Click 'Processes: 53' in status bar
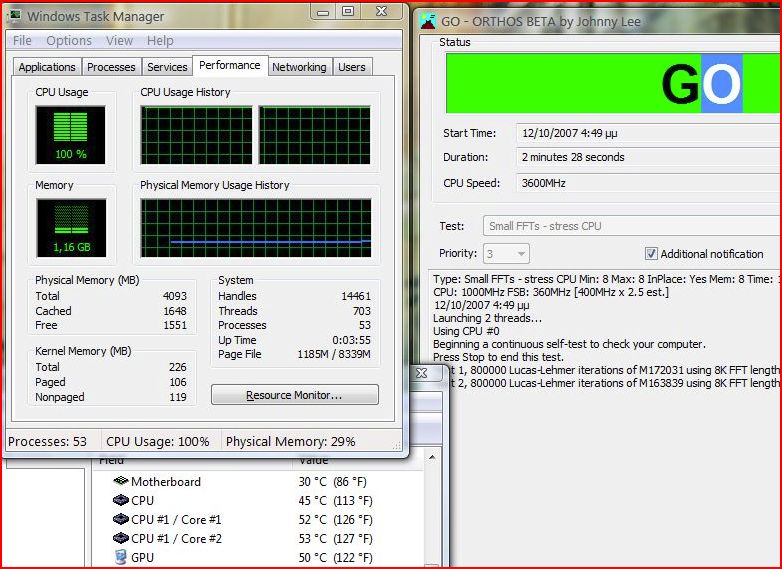The height and width of the screenshot is (569, 782). click(x=47, y=441)
